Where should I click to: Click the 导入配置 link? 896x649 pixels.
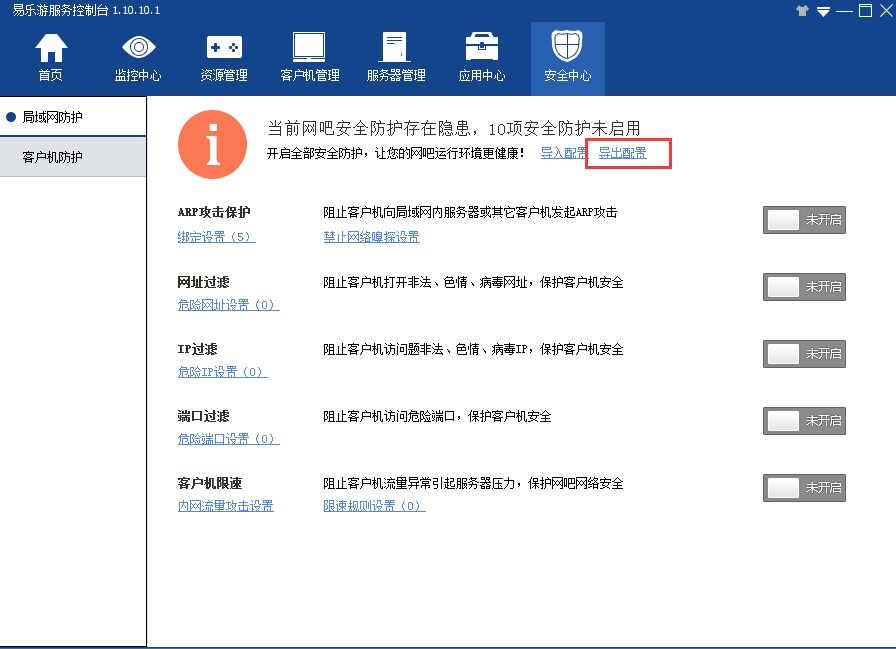564,153
